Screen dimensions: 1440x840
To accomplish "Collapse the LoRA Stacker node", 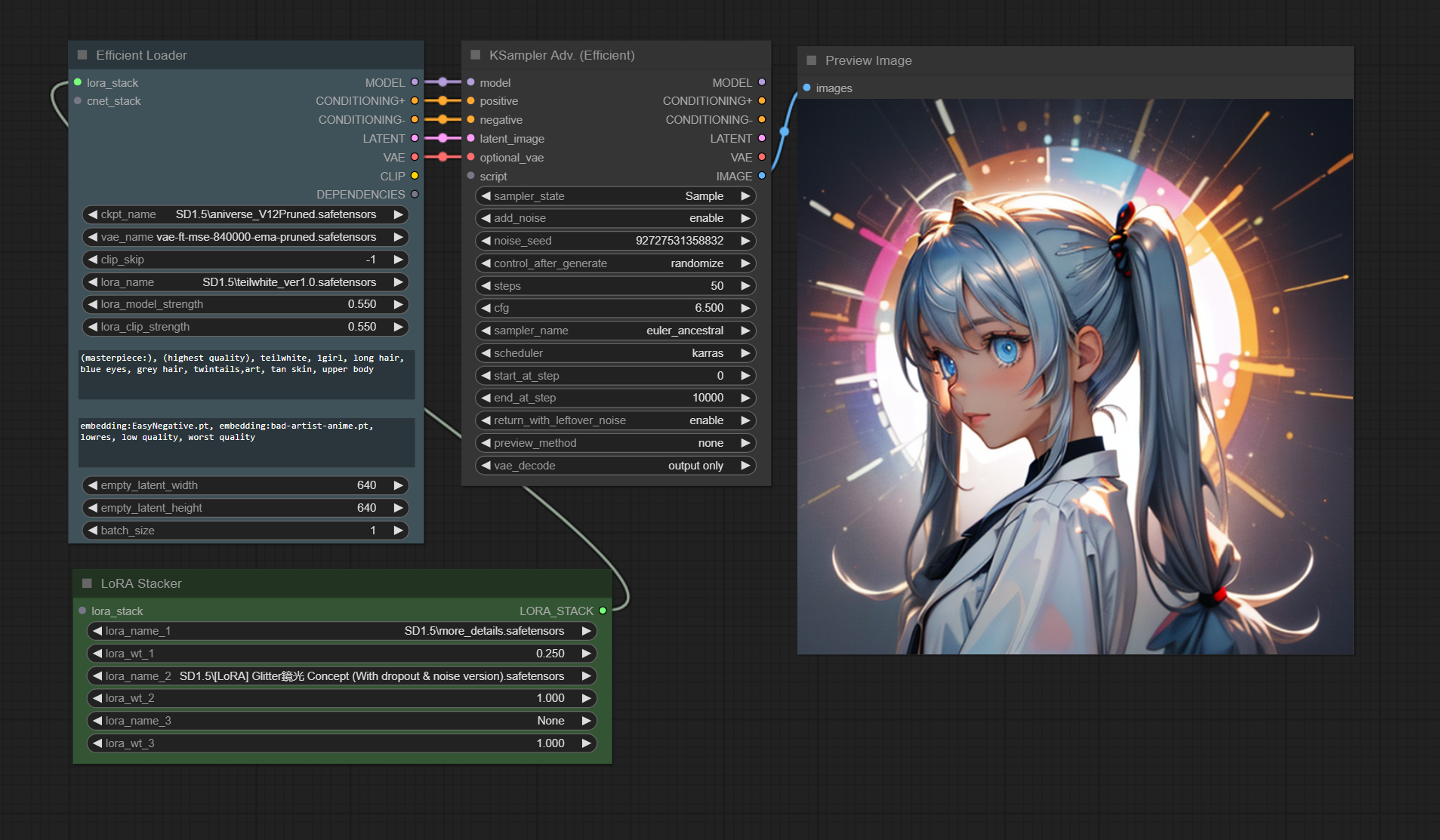I will pyautogui.click(x=87, y=583).
